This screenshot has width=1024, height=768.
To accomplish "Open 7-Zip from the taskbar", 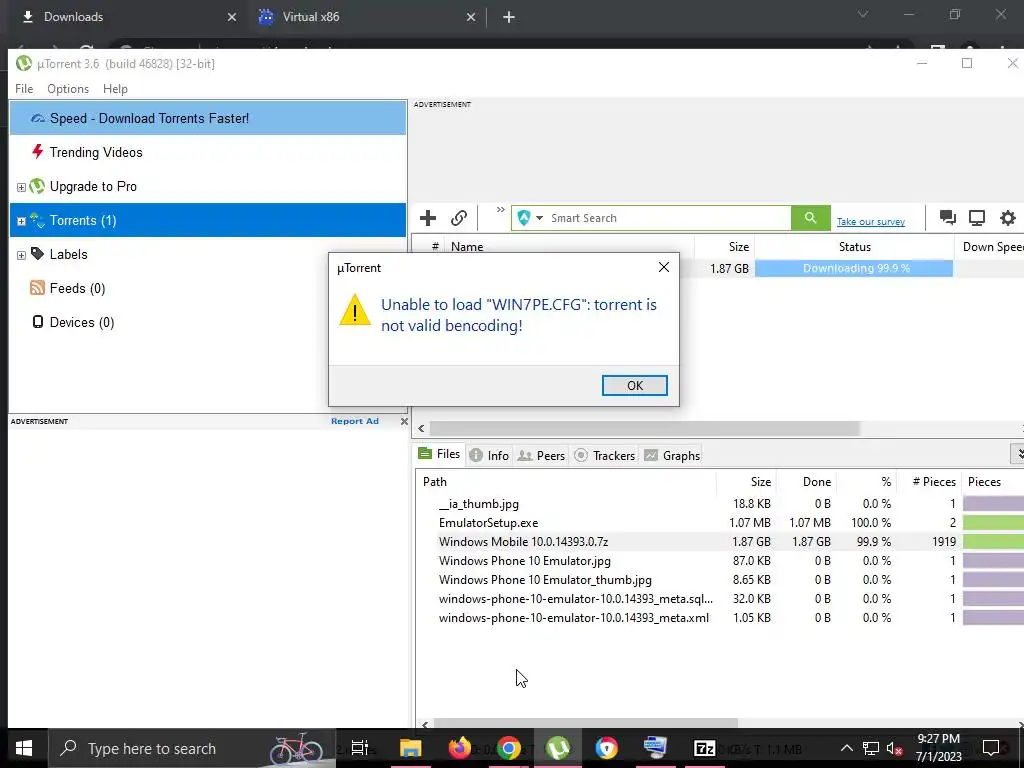I will click(x=704, y=748).
